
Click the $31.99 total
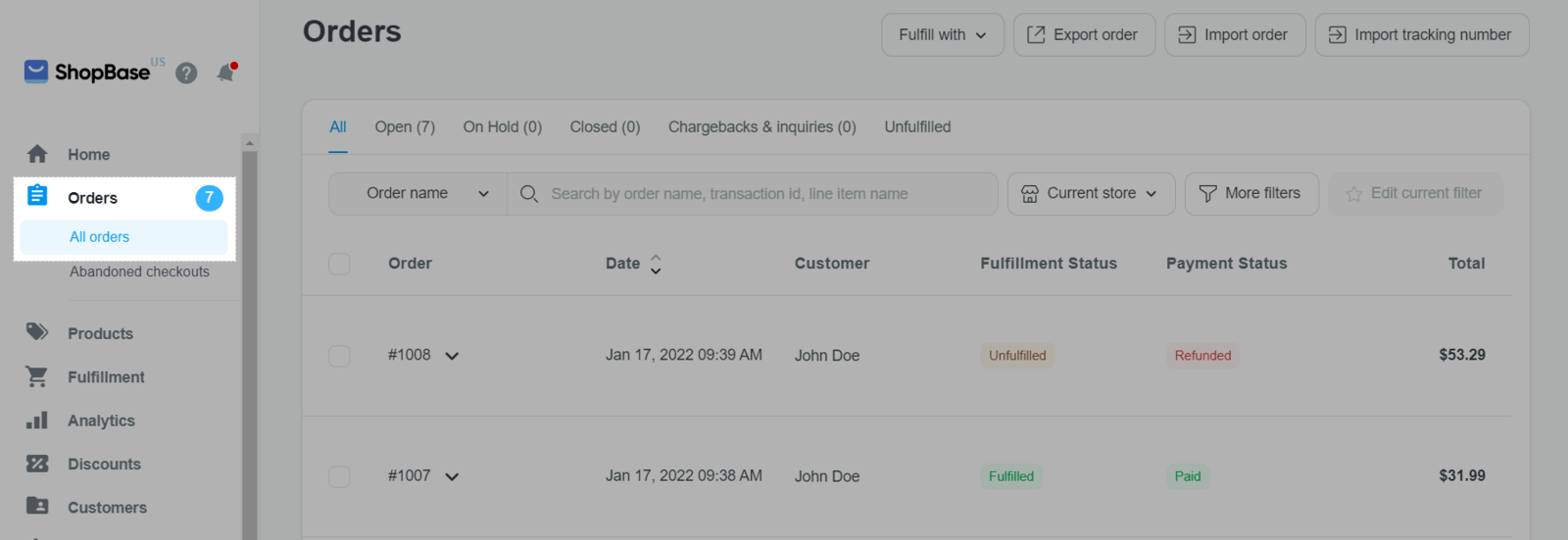[x=1462, y=475]
